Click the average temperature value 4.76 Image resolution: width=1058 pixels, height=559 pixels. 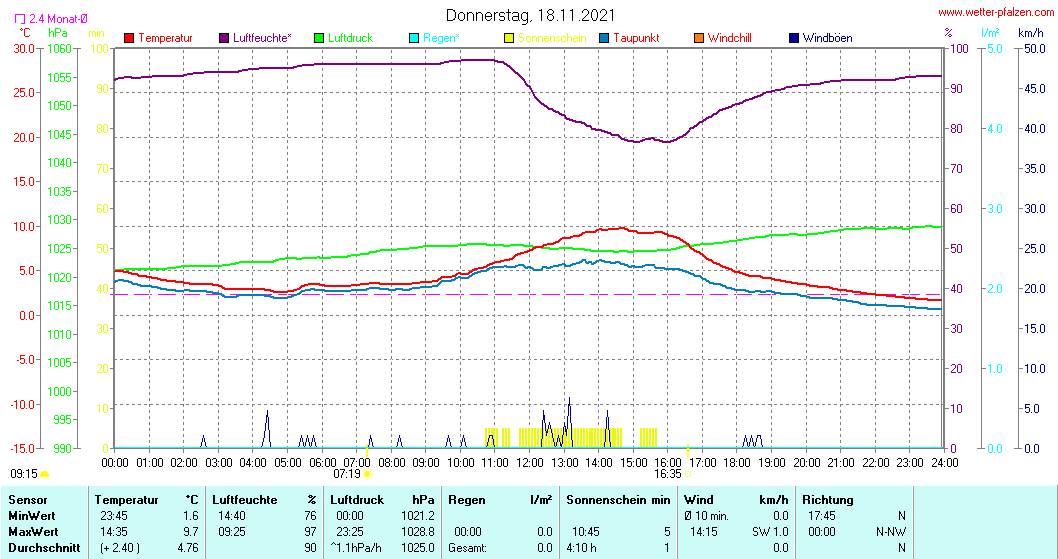(188, 548)
